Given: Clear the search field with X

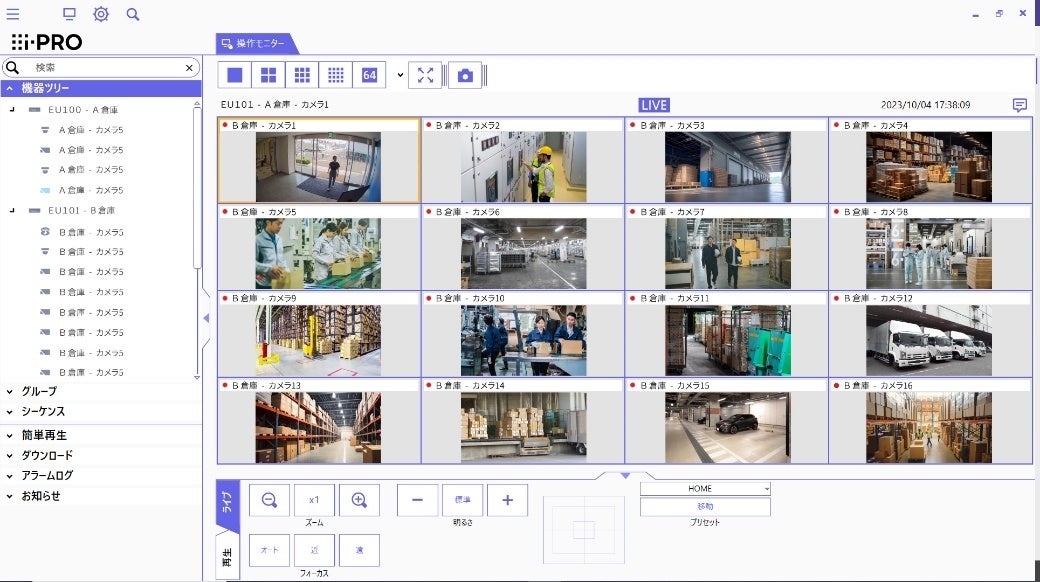Looking at the screenshot, I should click(x=189, y=68).
